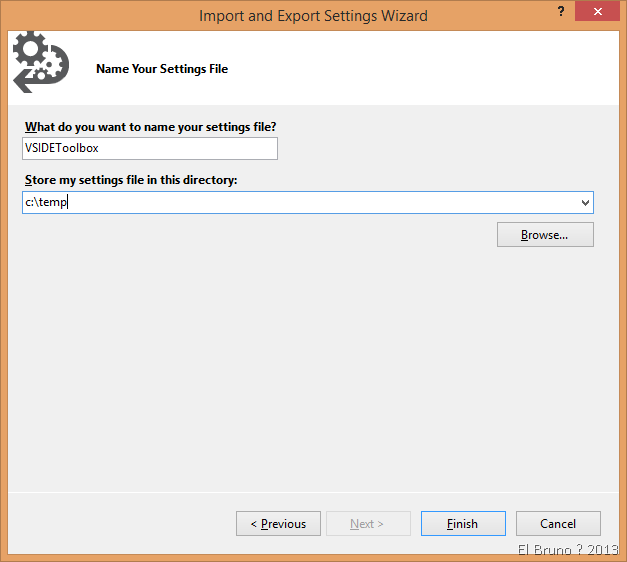Close the Import and Export Settings Wizard
This screenshot has width=627, height=562.
tap(599, 14)
